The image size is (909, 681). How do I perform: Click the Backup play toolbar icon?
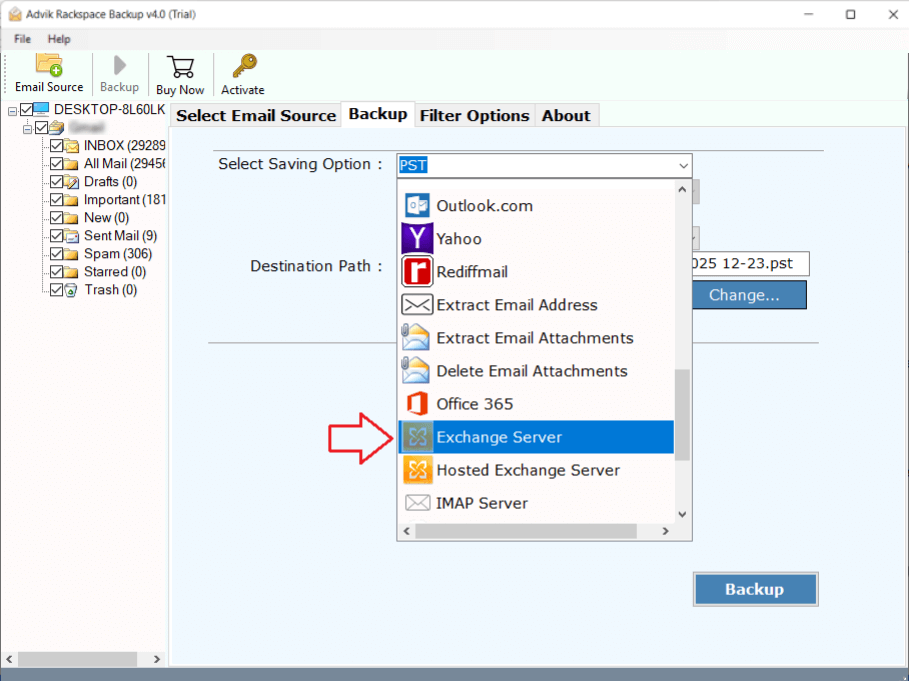pyautogui.click(x=119, y=65)
